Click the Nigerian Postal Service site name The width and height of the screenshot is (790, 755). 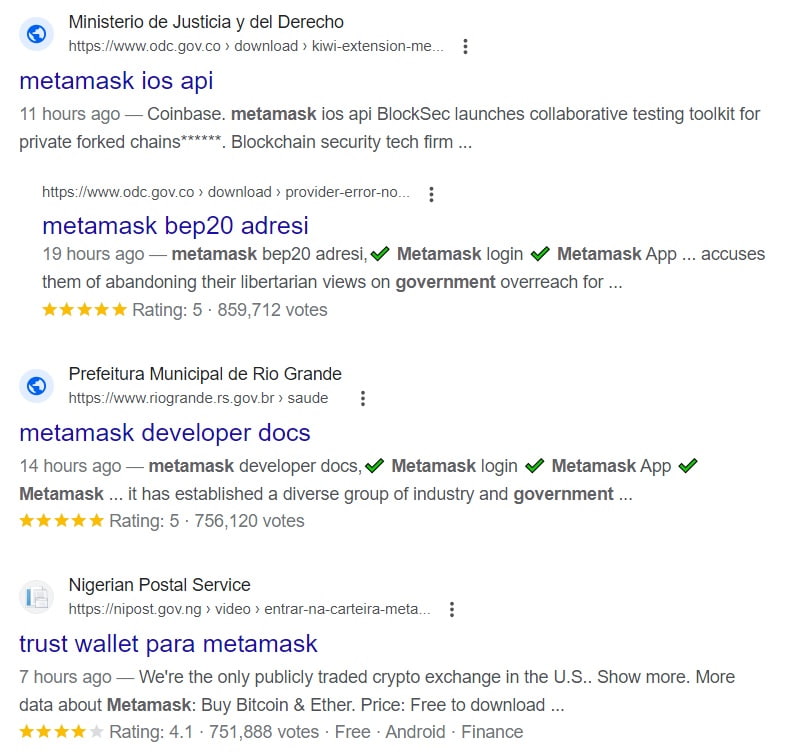coord(159,585)
